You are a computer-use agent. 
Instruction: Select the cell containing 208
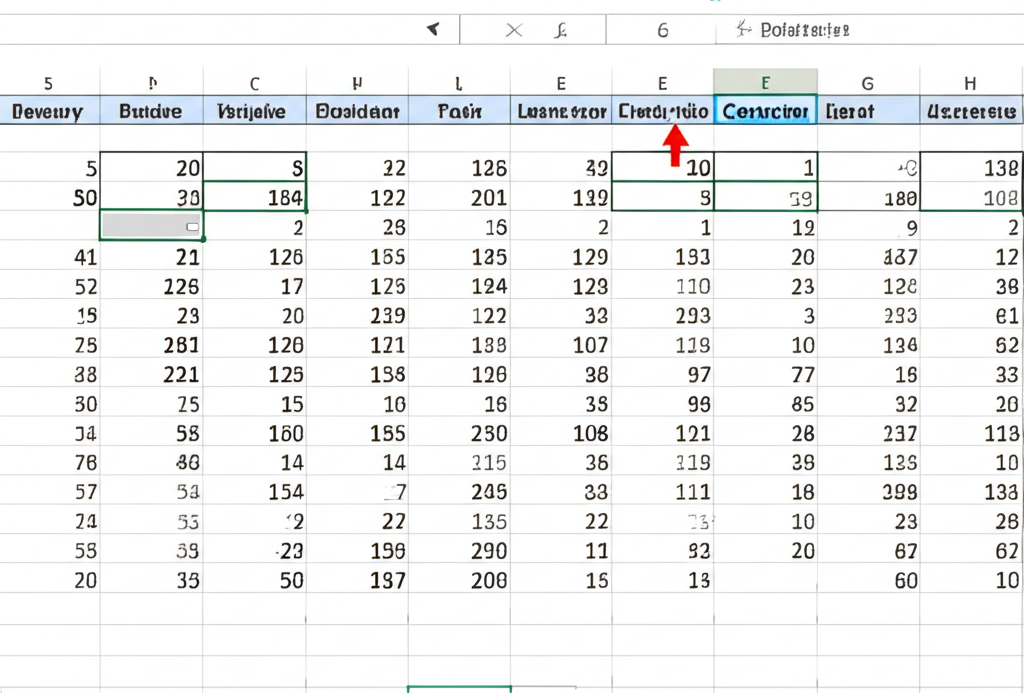(460, 580)
